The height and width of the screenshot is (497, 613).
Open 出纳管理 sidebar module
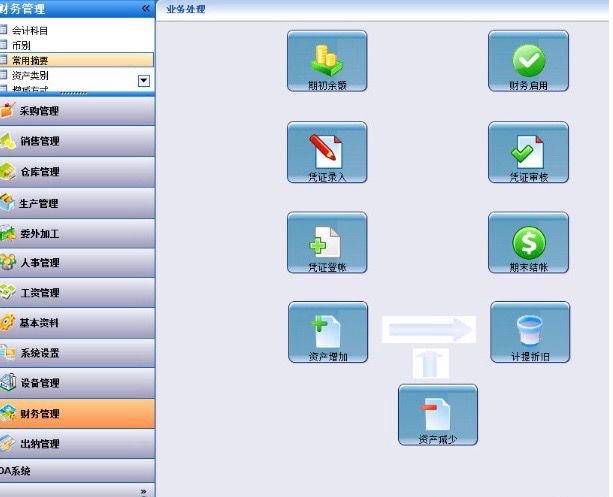point(77,444)
